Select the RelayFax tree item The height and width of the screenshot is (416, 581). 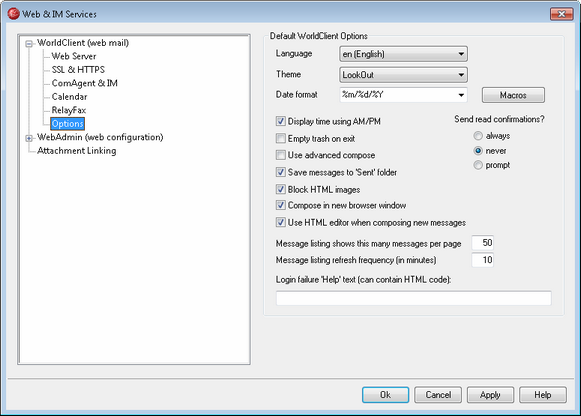[69, 110]
